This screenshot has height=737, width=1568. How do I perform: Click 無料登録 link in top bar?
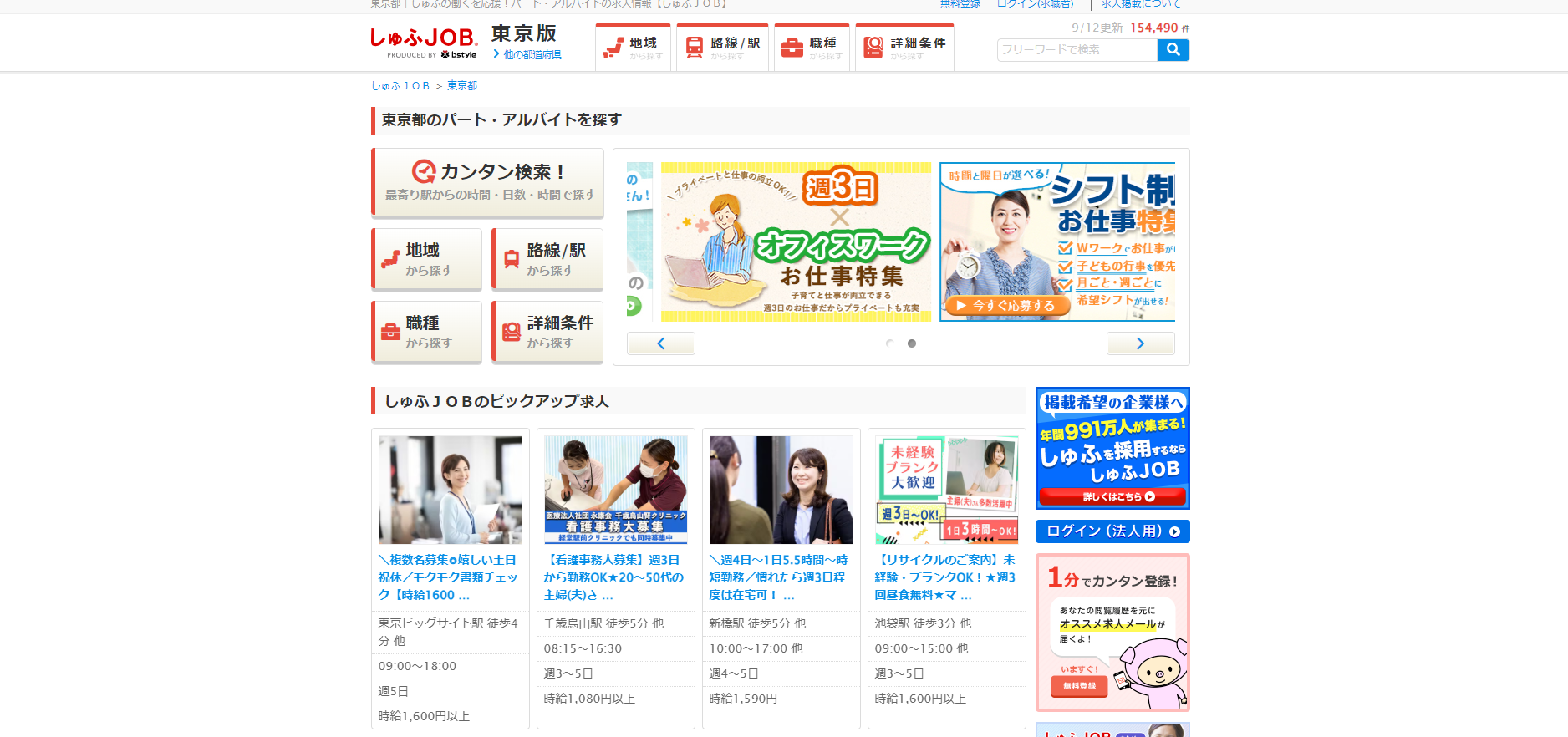960,4
